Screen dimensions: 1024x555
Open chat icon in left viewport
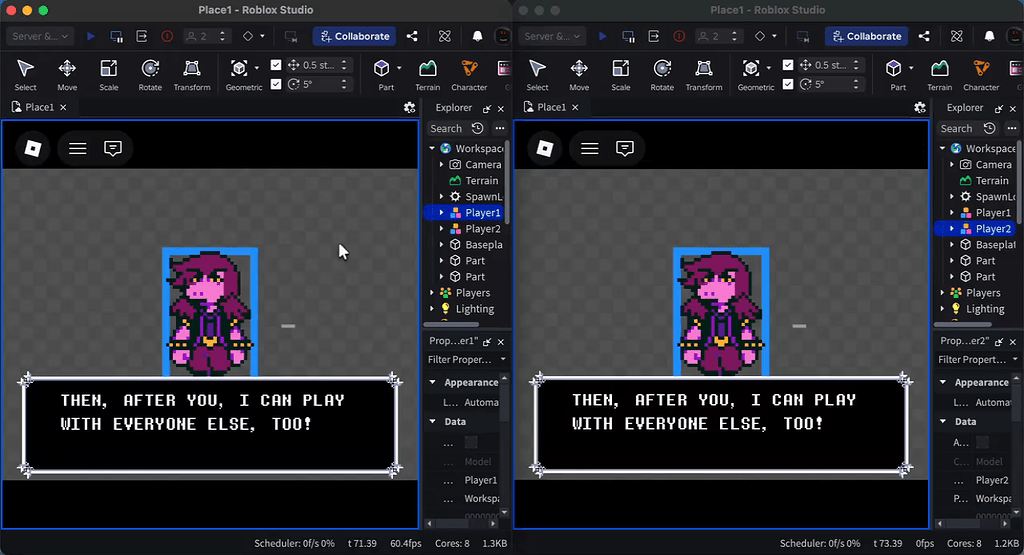point(113,149)
